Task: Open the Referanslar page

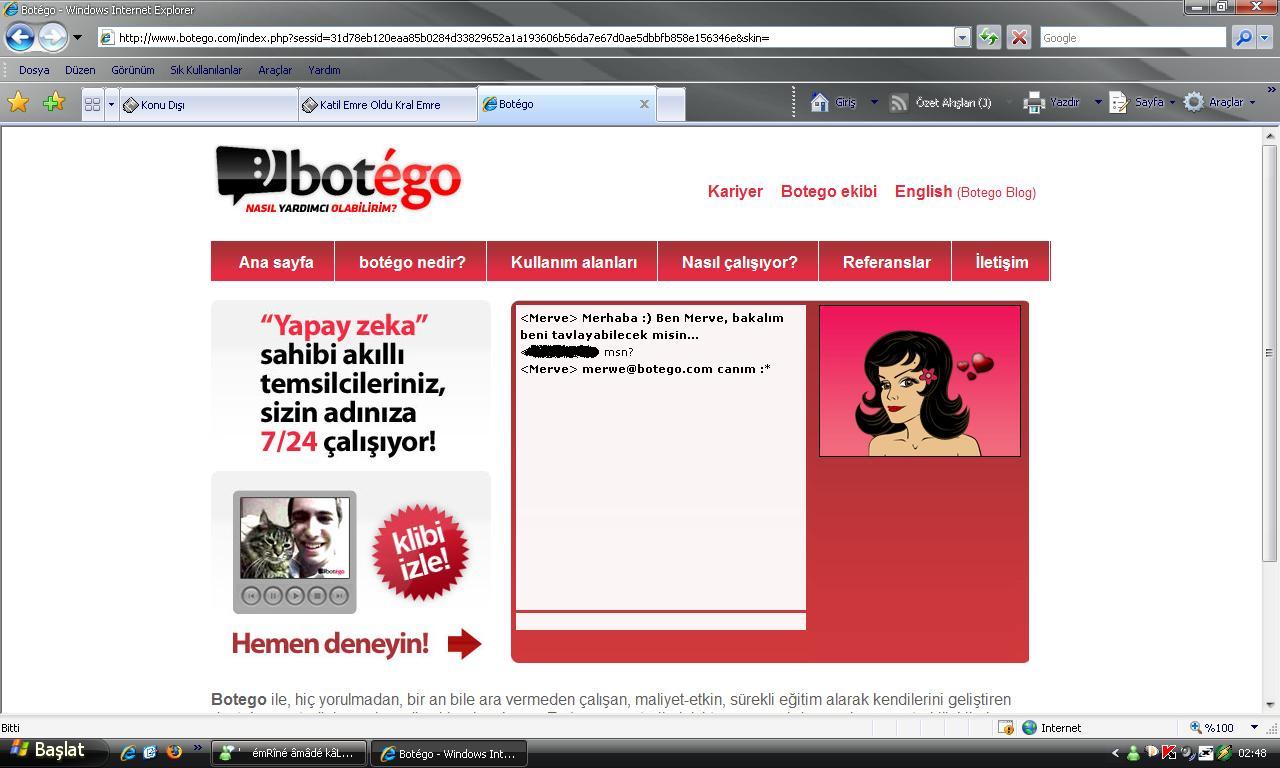Action: click(x=886, y=262)
